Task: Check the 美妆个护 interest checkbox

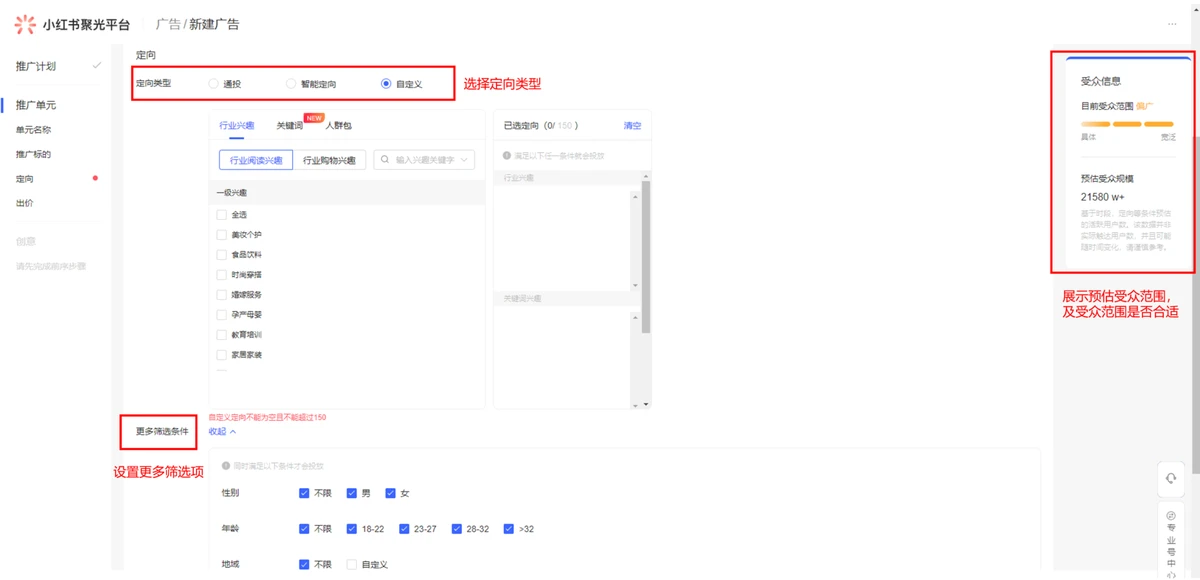Action: [x=222, y=235]
